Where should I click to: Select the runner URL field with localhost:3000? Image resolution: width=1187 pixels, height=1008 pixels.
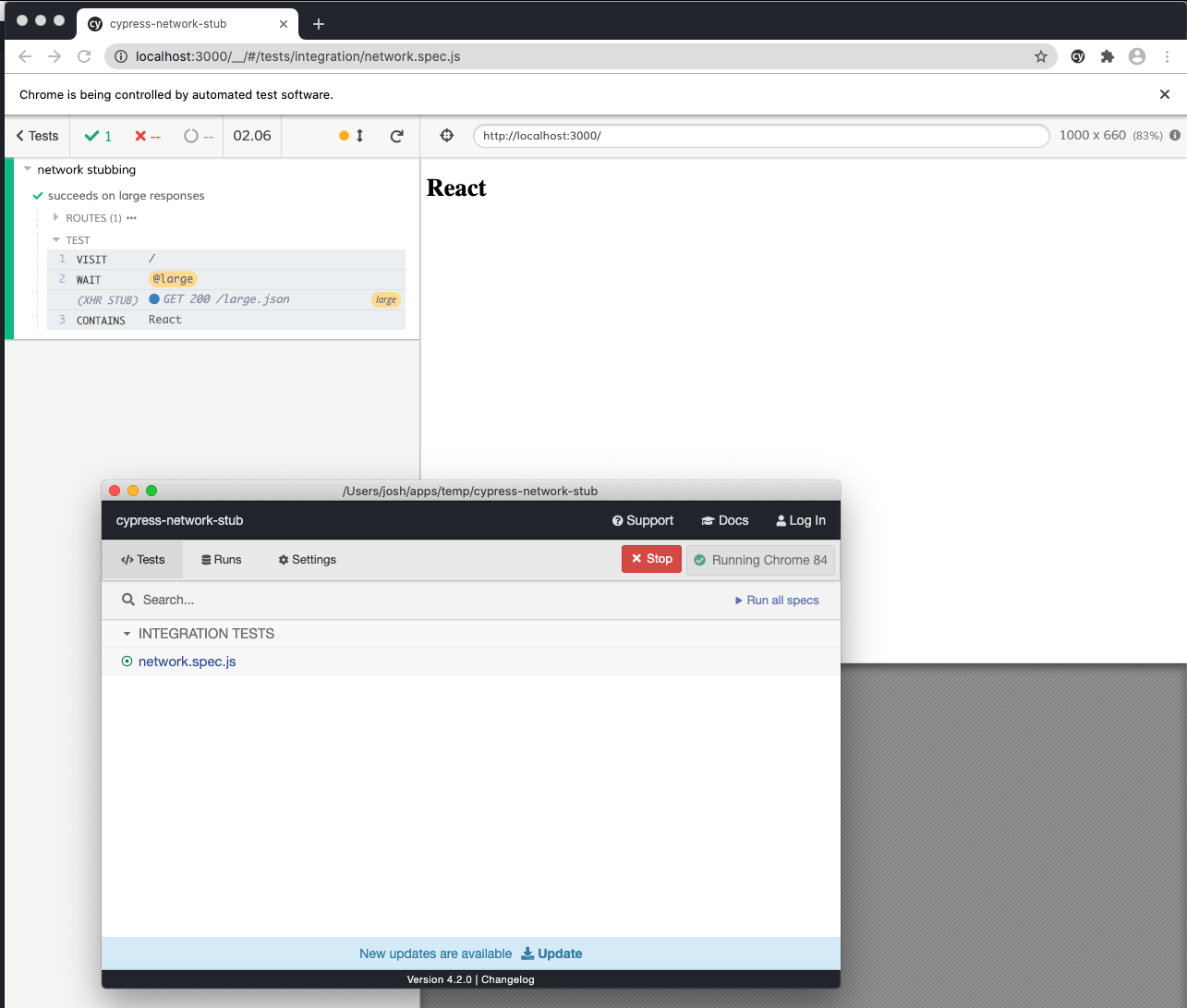coord(761,136)
